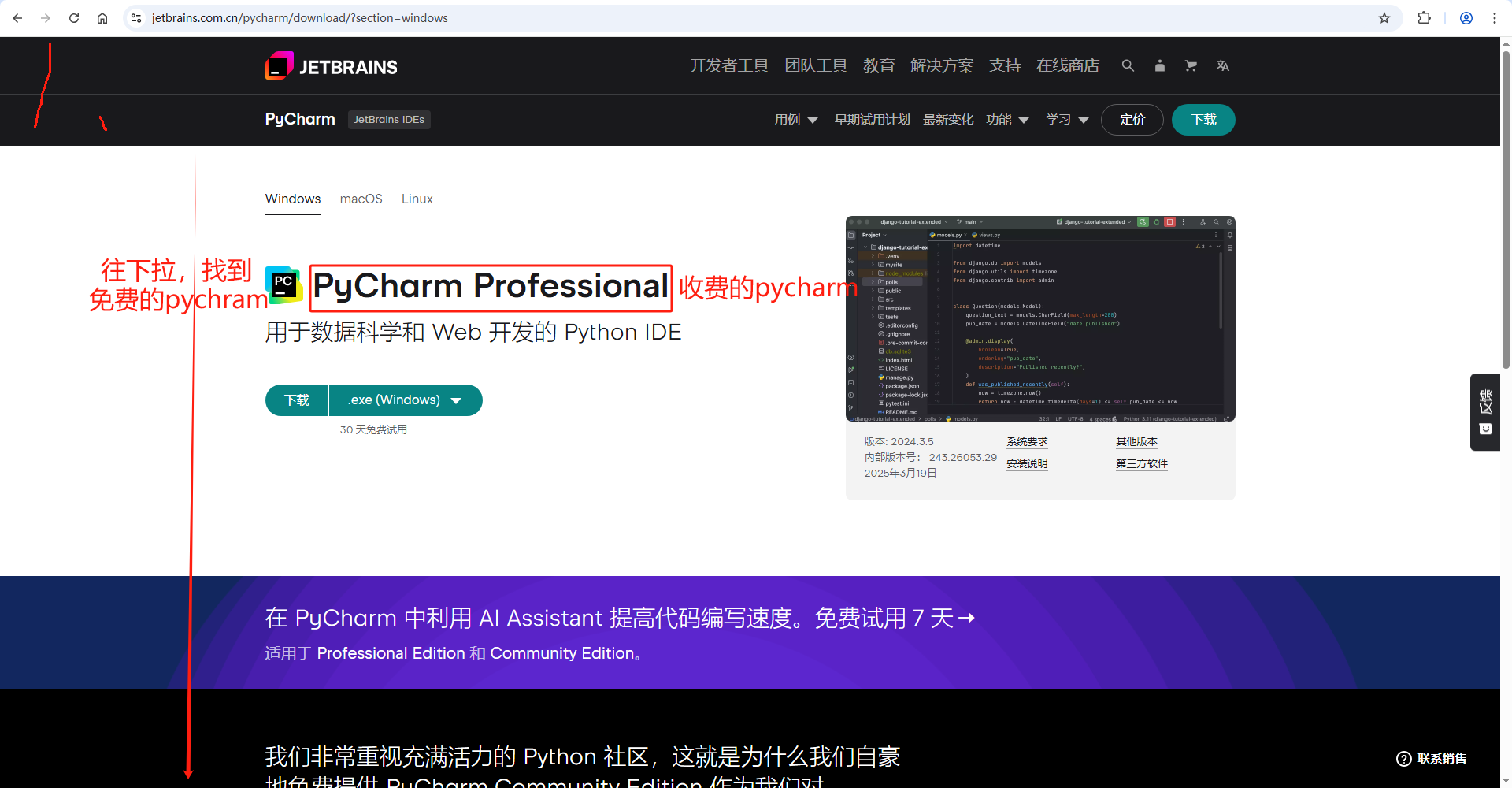The height and width of the screenshot is (788, 1512).
Task: Open 开发者工具 menu
Action: click(729, 65)
